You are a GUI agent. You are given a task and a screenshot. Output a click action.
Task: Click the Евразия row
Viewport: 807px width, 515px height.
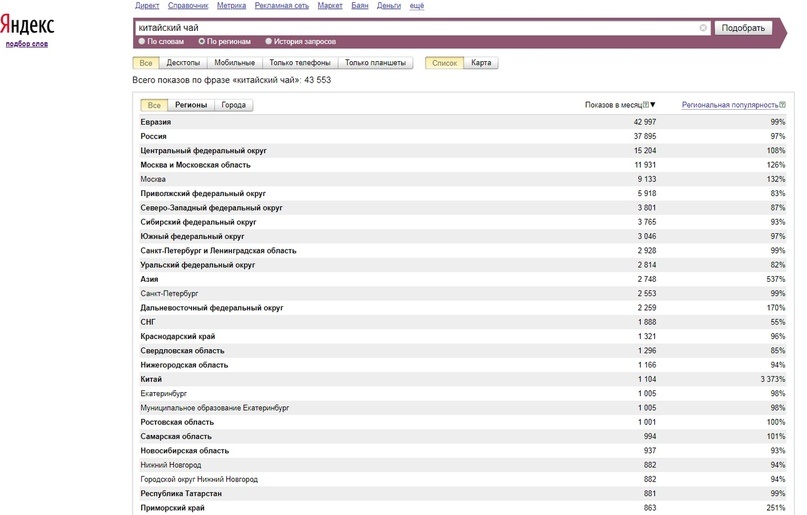point(463,122)
